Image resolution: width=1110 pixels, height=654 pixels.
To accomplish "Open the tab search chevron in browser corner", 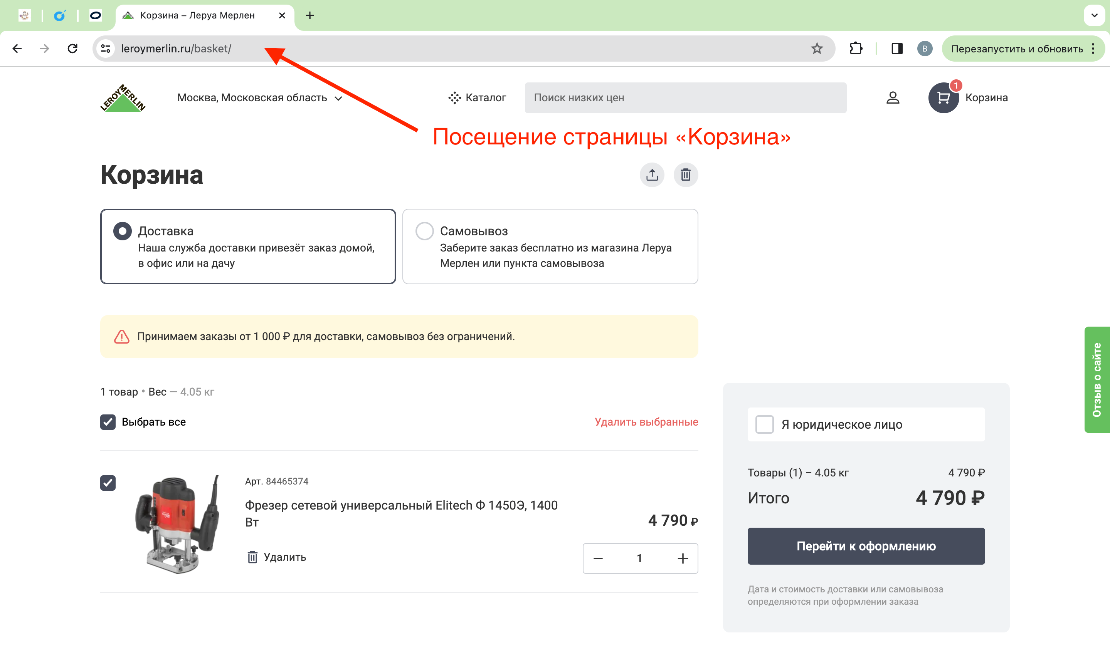I will (x=1093, y=15).
